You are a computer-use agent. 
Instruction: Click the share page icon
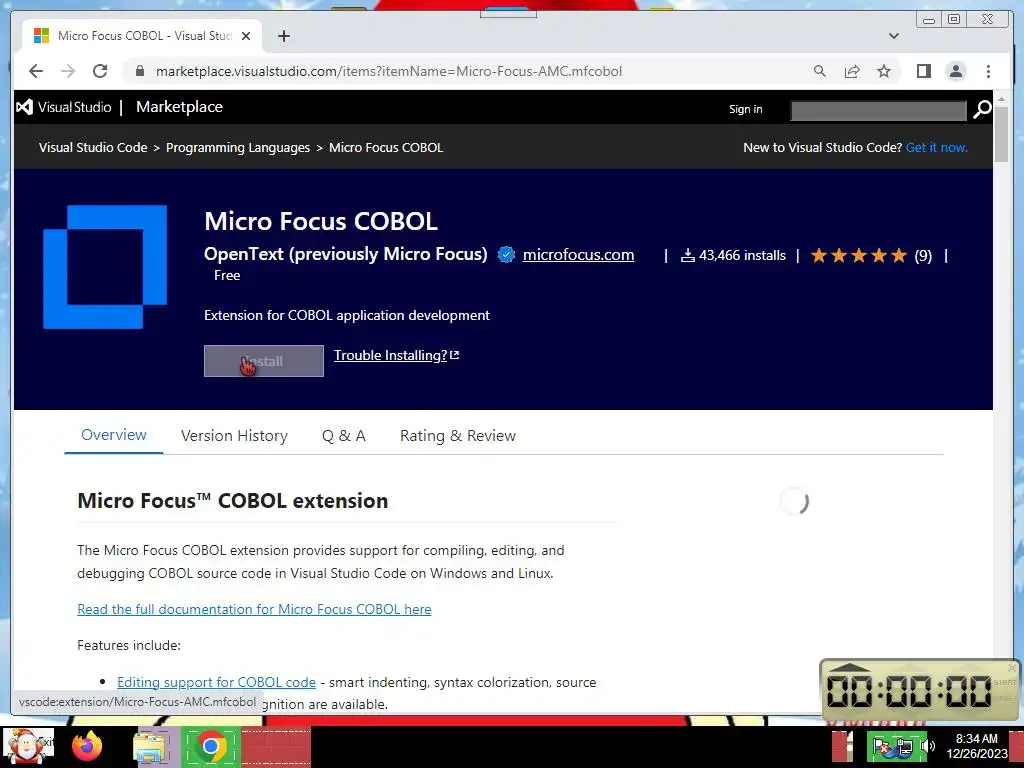click(x=852, y=71)
